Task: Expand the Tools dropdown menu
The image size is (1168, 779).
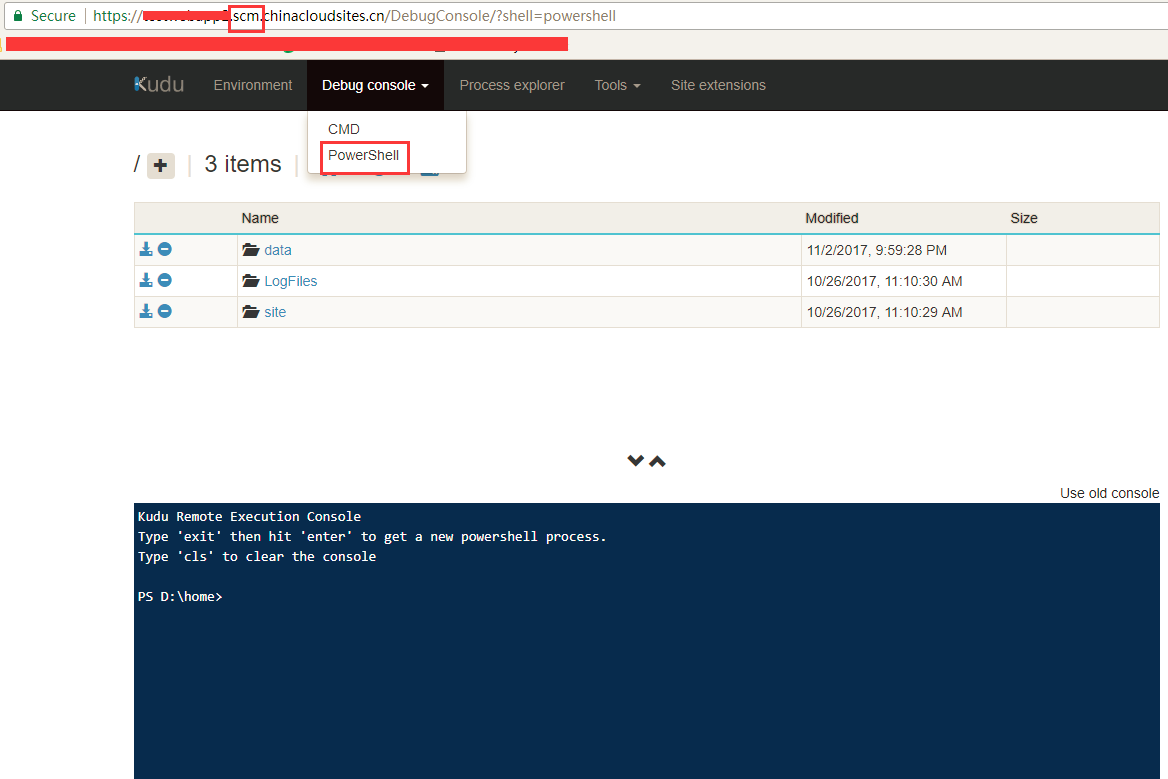Action: 617,85
